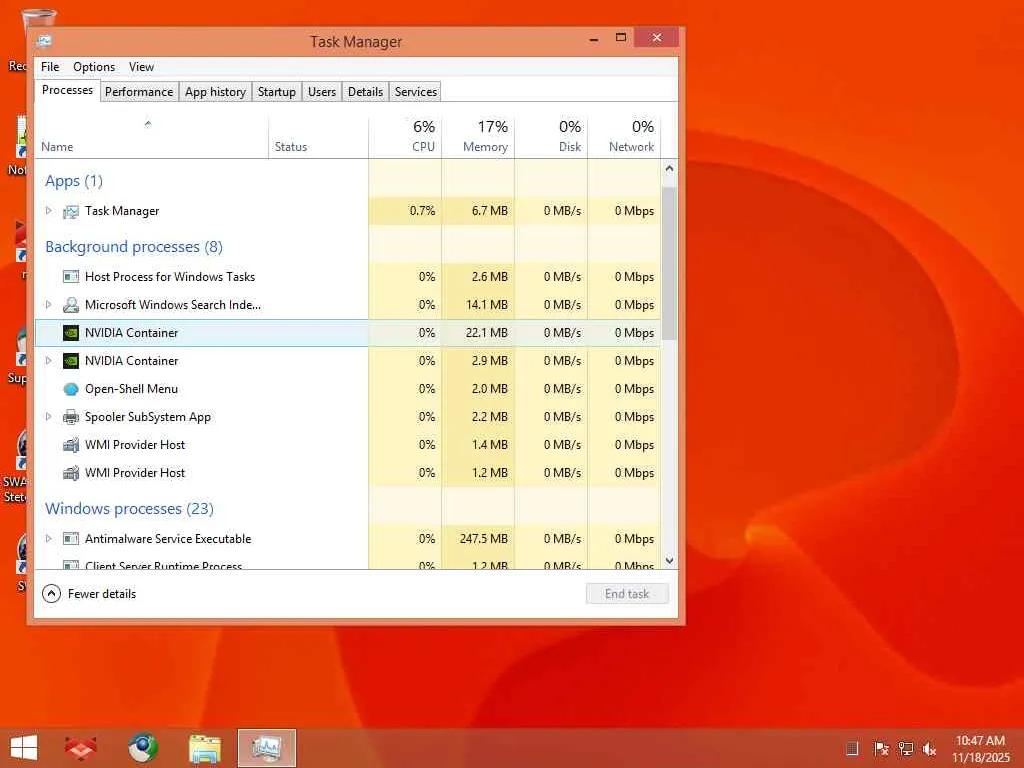Image resolution: width=1024 pixels, height=768 pixels.
Task: Select the Processes tab
Action: pyautogui.click(x=67, y=90)
